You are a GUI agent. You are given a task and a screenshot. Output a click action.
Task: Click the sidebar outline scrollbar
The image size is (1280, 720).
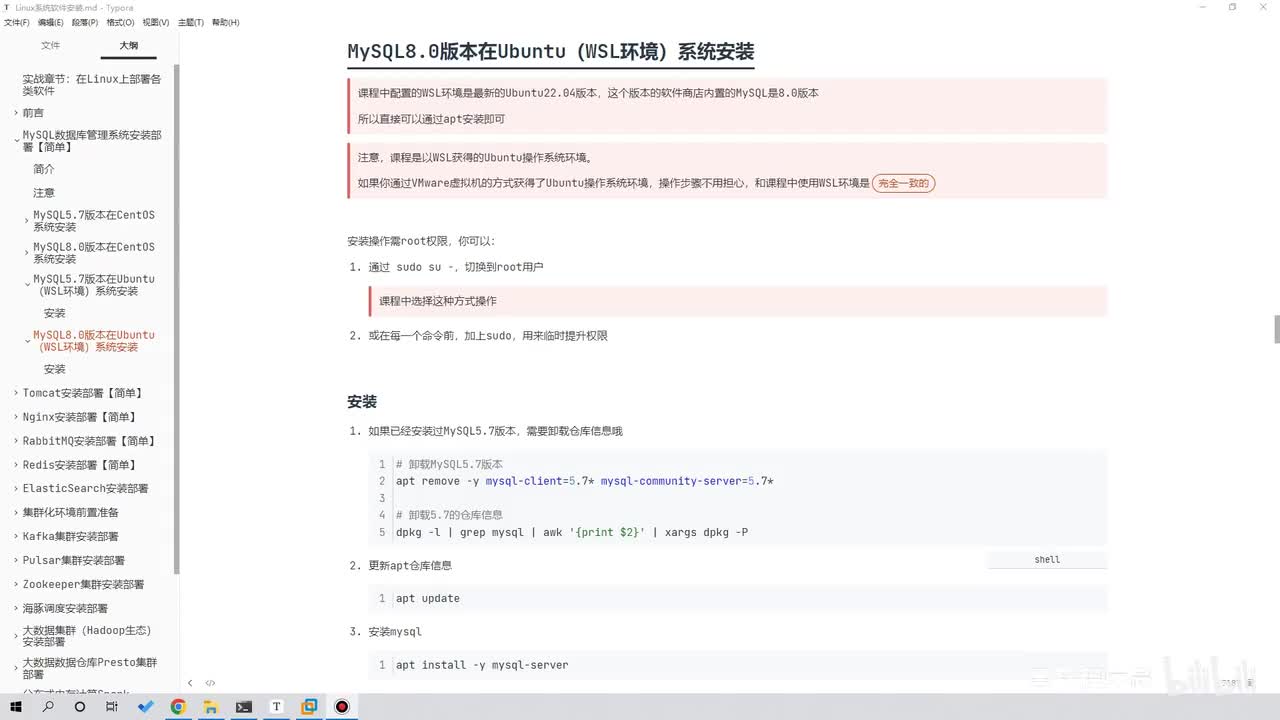[x=177, y=320]
